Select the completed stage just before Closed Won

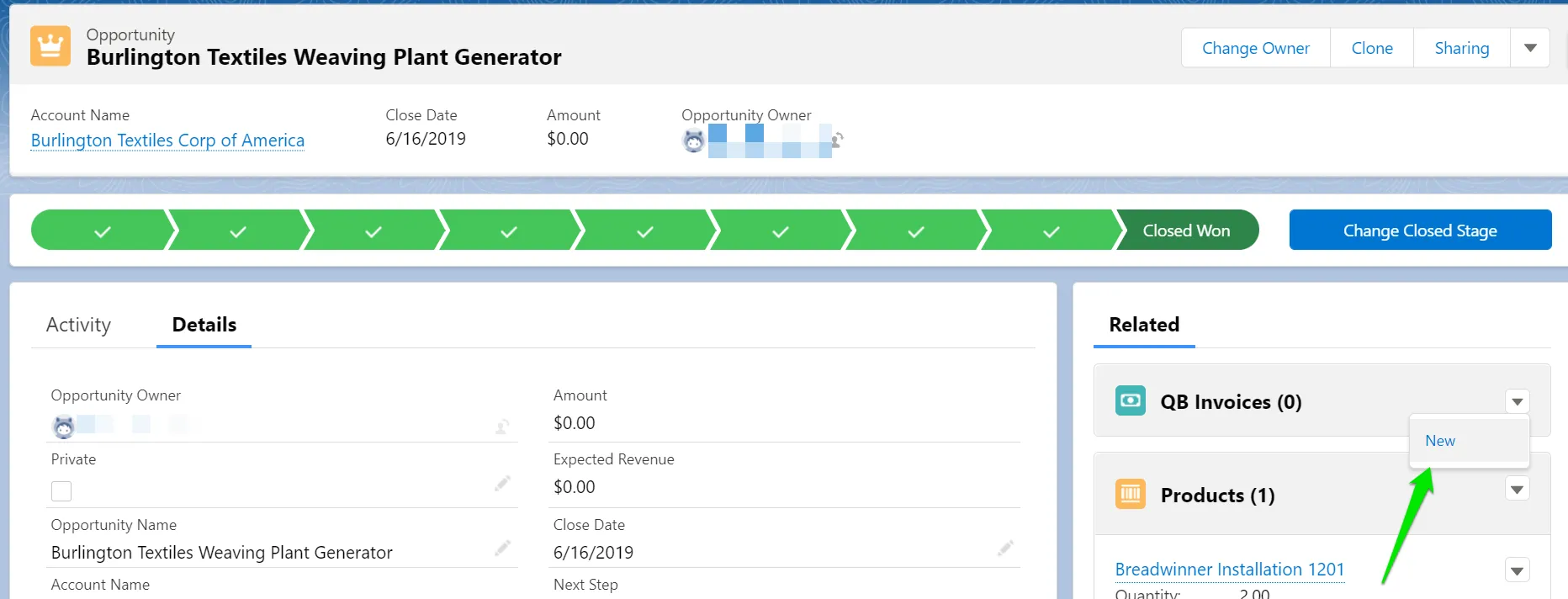[x=1051, y=230]
